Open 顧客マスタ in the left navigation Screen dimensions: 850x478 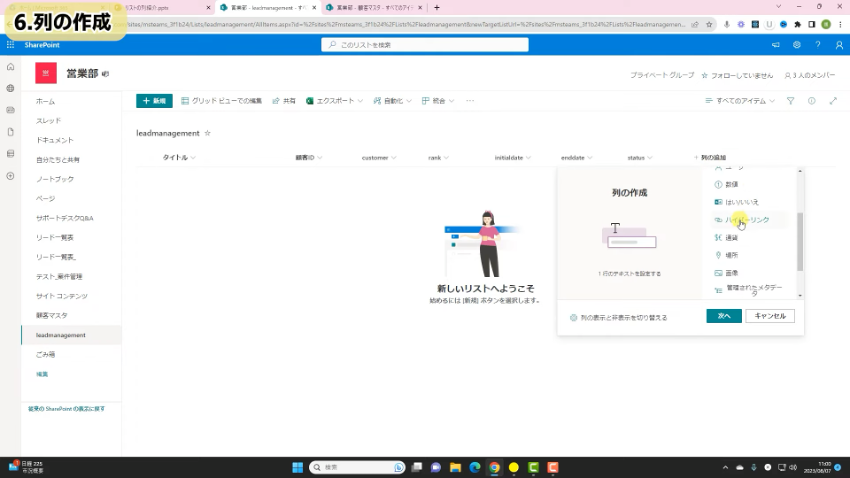pyautogui.click(x=52, y=316)
